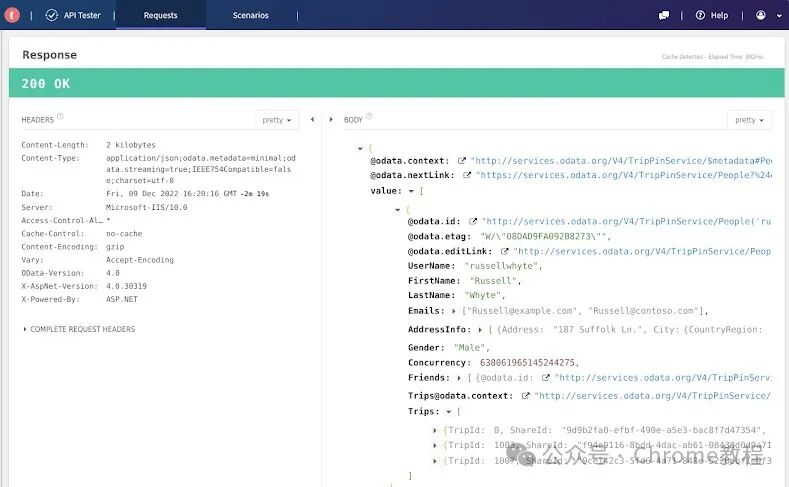Switch to the Scenarios tab
This screenshot has height=487, width=789.
(251, 15)
